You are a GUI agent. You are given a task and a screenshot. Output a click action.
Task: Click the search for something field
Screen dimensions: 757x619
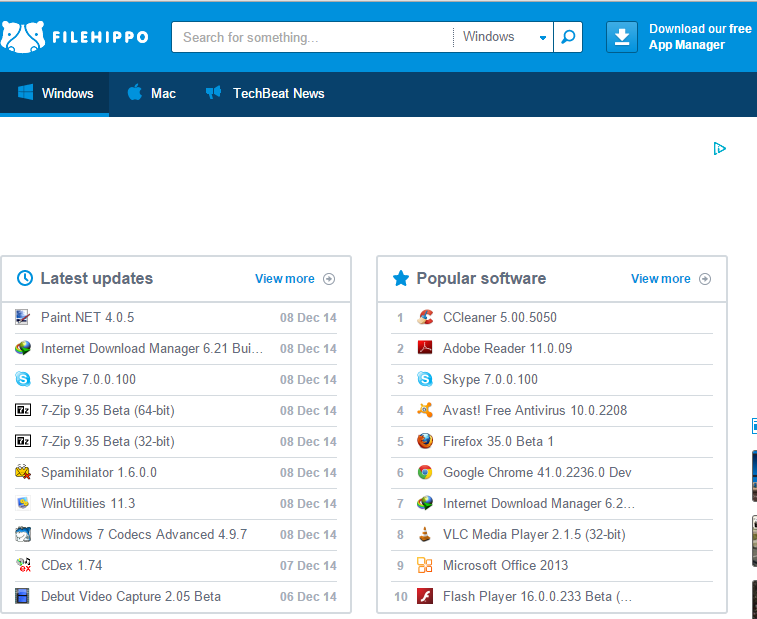[313, 37]
